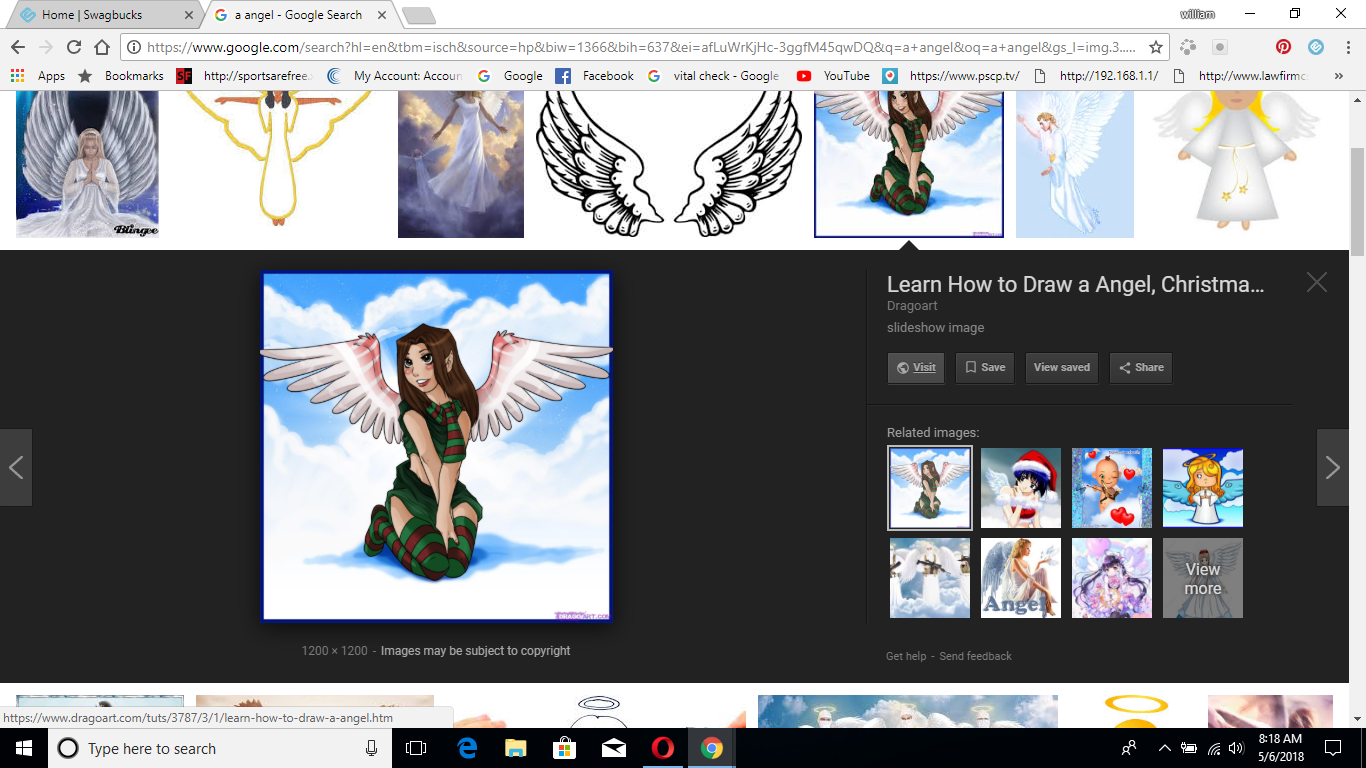Open File Explorer from the taskbar
This screenshot has height=768, width=1366.
(515, 748)
